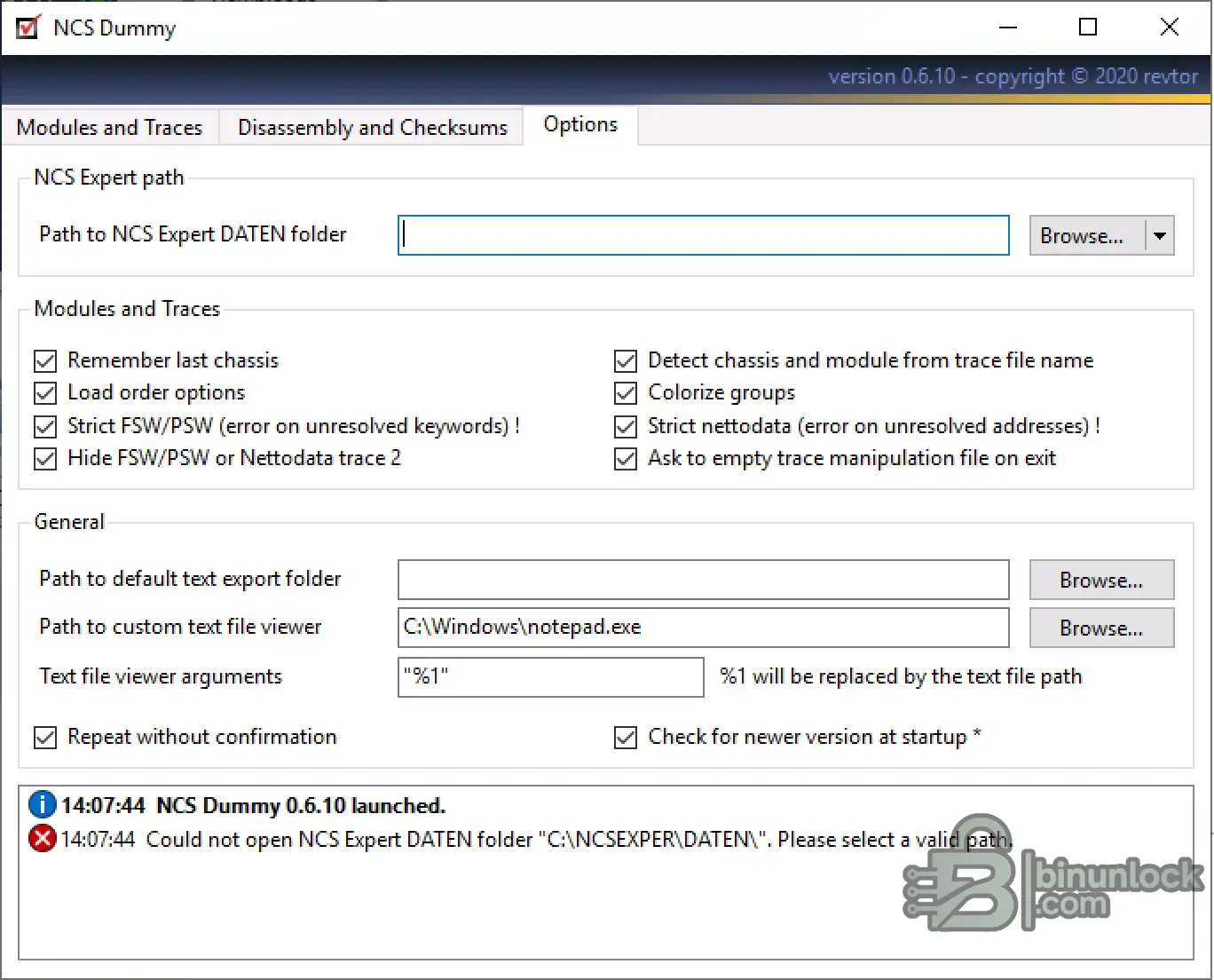
Task: Close the NCS Dummy window
Action: [x=1170, y=28]
